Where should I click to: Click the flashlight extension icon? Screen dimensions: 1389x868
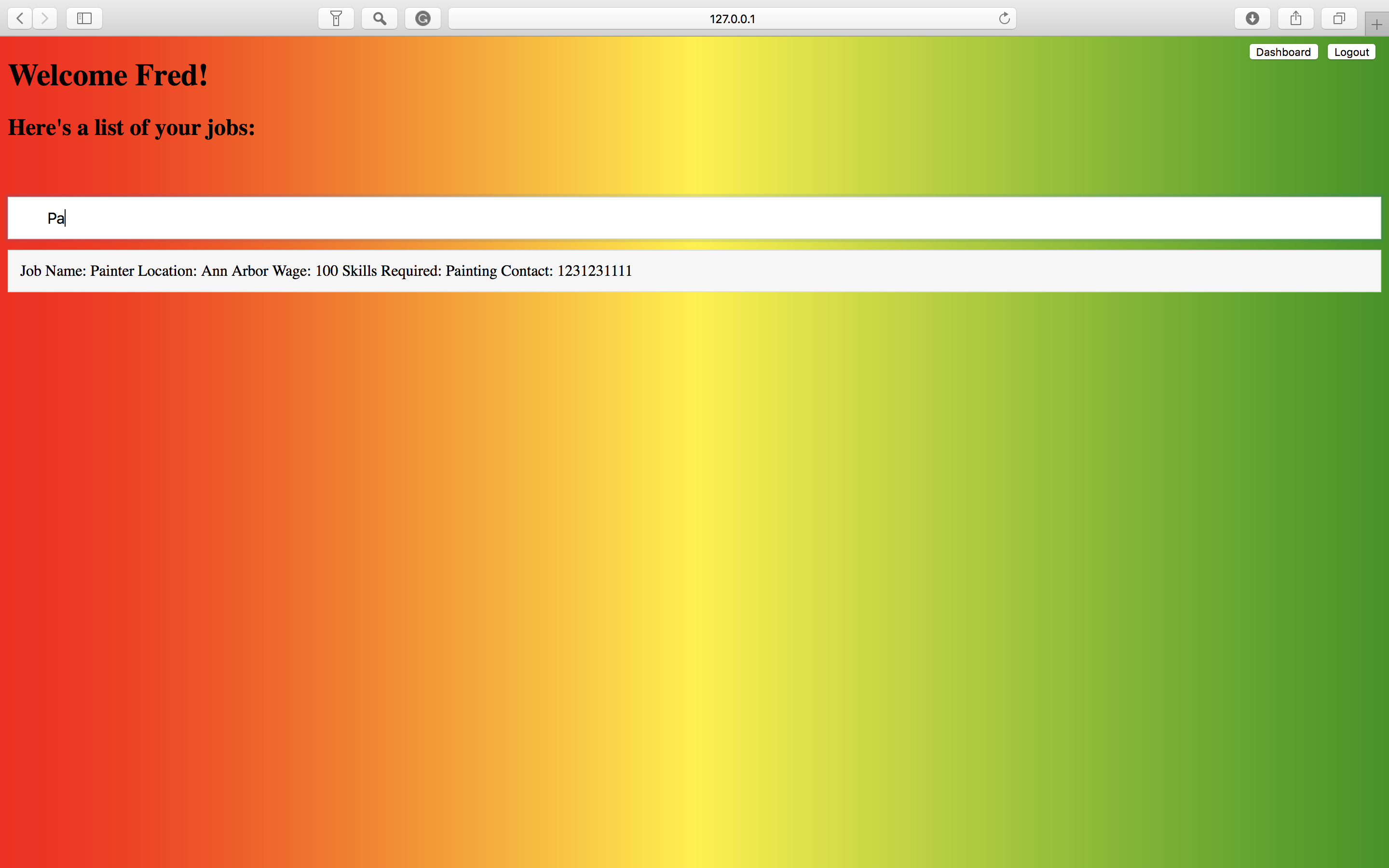[336, 18]
